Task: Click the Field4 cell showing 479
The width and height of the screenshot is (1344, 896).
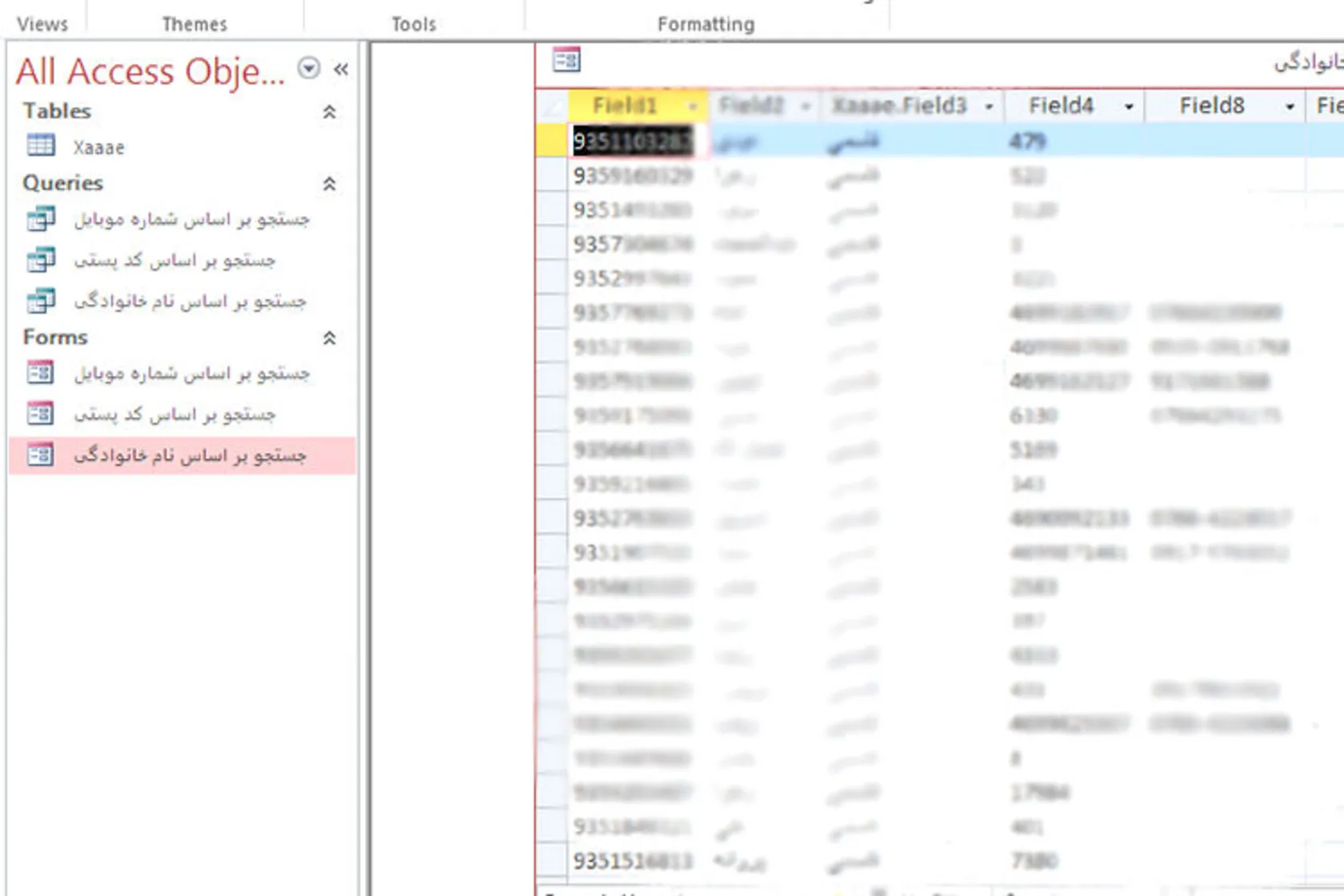Action: click(x=1028, y=142)
